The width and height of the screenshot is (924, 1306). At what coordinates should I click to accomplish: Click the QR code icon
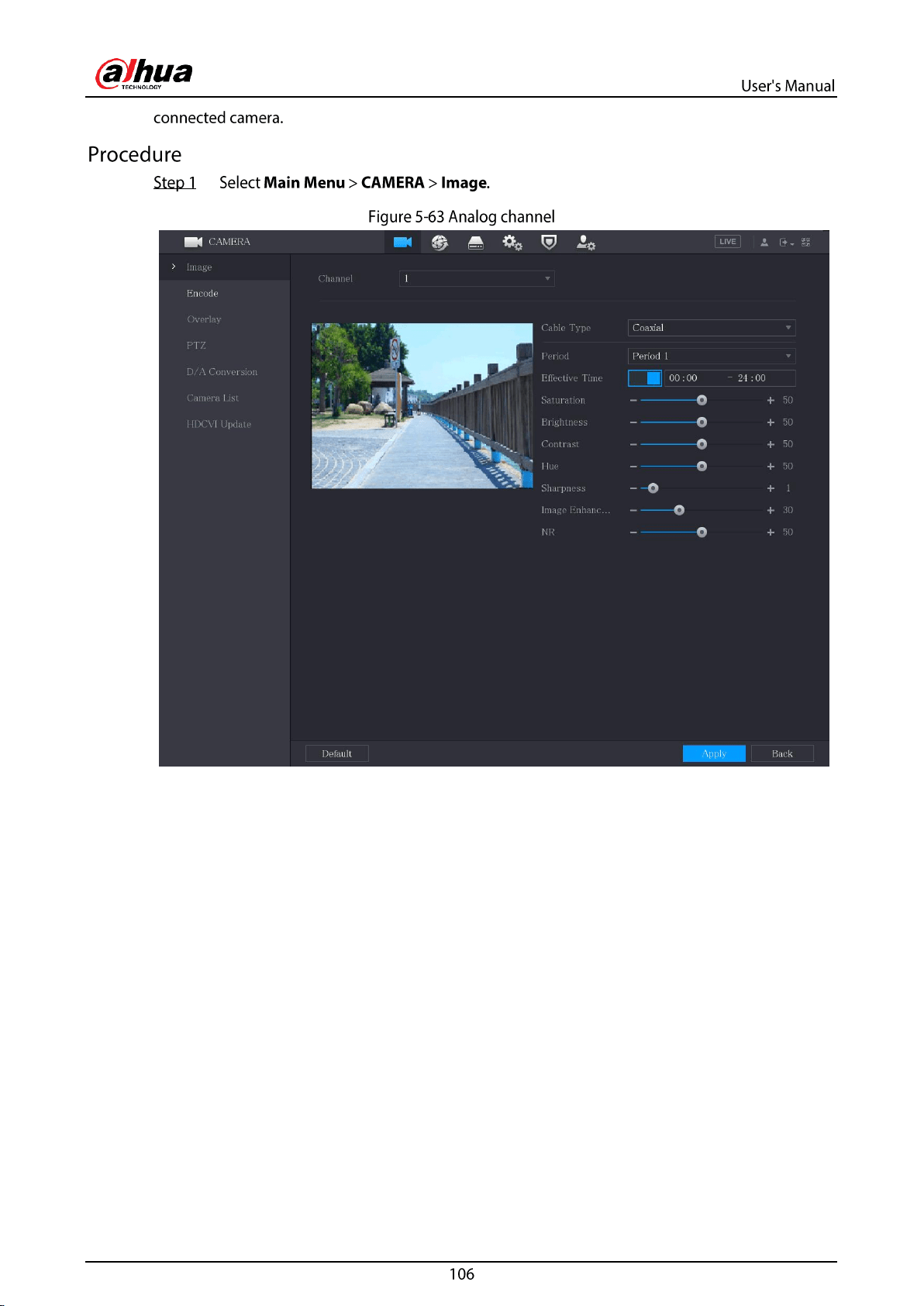pyautogui.click(x=806, y=242)
